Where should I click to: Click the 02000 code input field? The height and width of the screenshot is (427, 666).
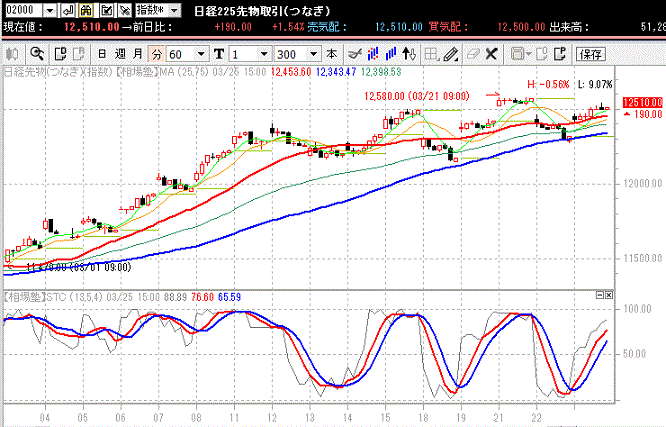click(24, 10)
